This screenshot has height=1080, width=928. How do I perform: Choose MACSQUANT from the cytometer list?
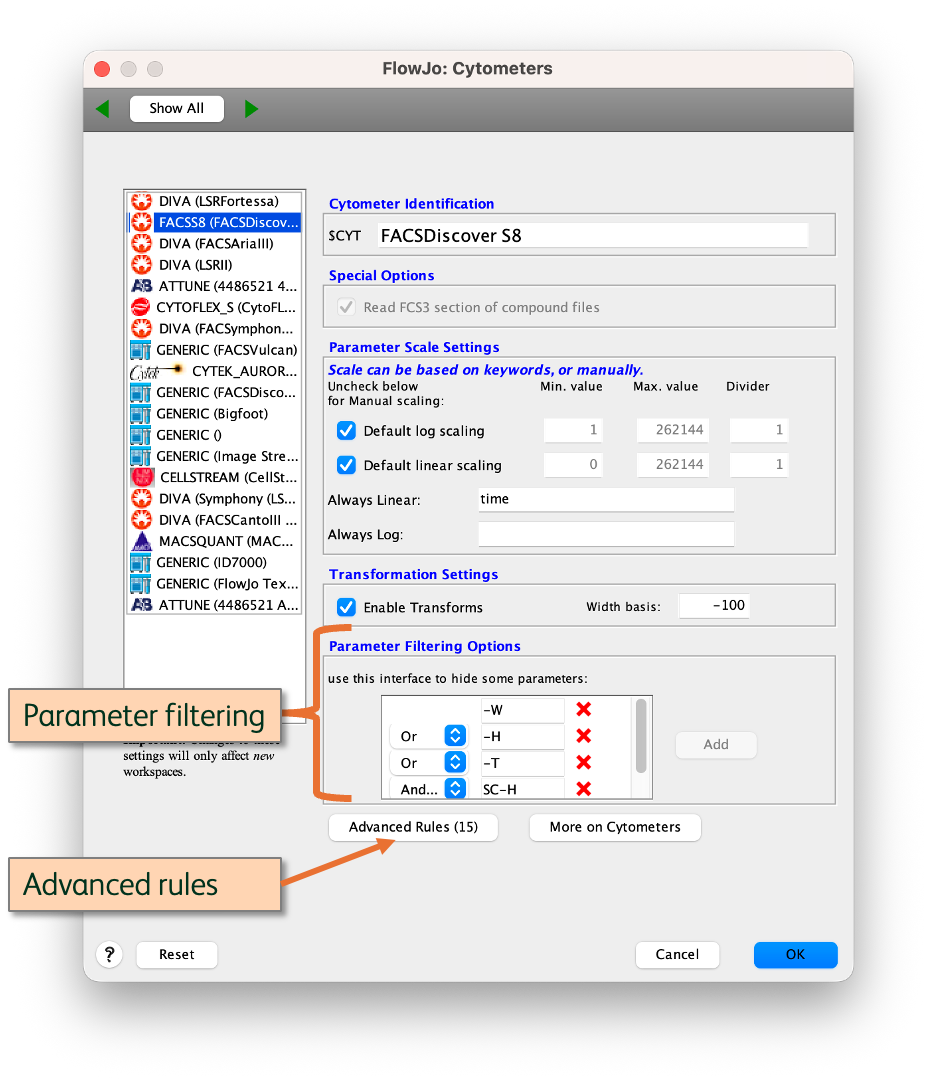click(x=214, y=541)
